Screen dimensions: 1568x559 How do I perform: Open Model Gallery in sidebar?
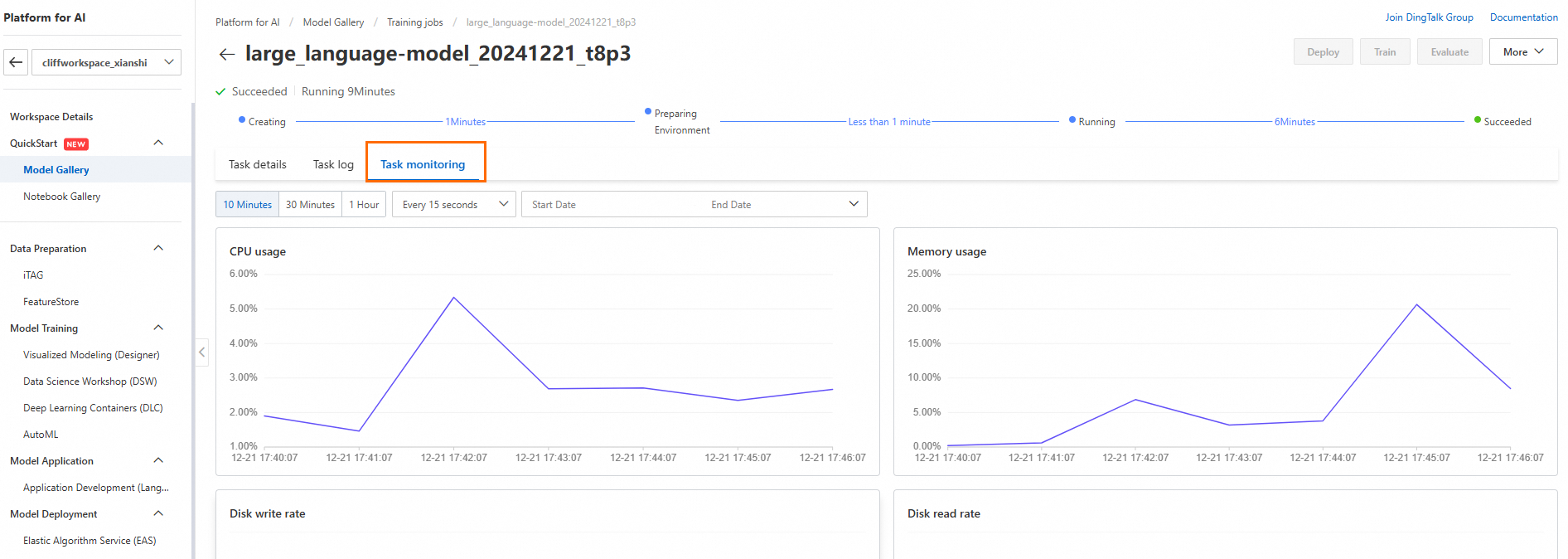click(x=56, y=170)
